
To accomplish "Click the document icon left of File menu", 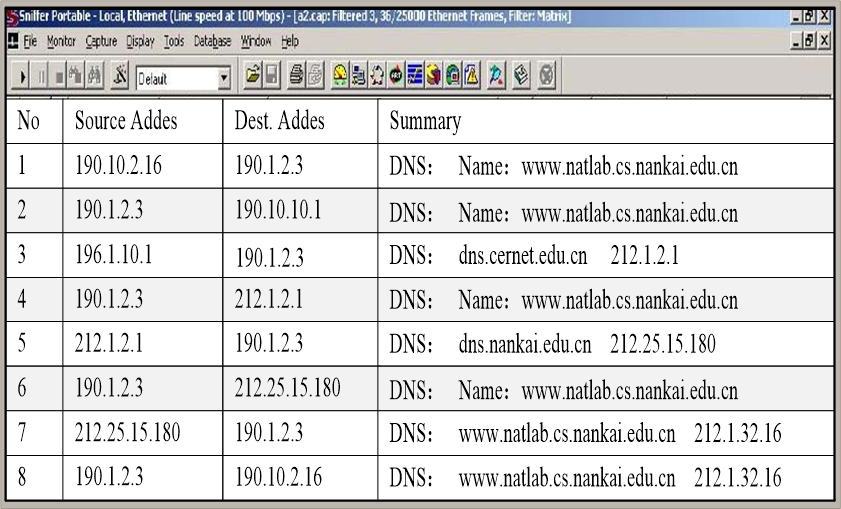I will pyautogui.click(x=13, y=41).
